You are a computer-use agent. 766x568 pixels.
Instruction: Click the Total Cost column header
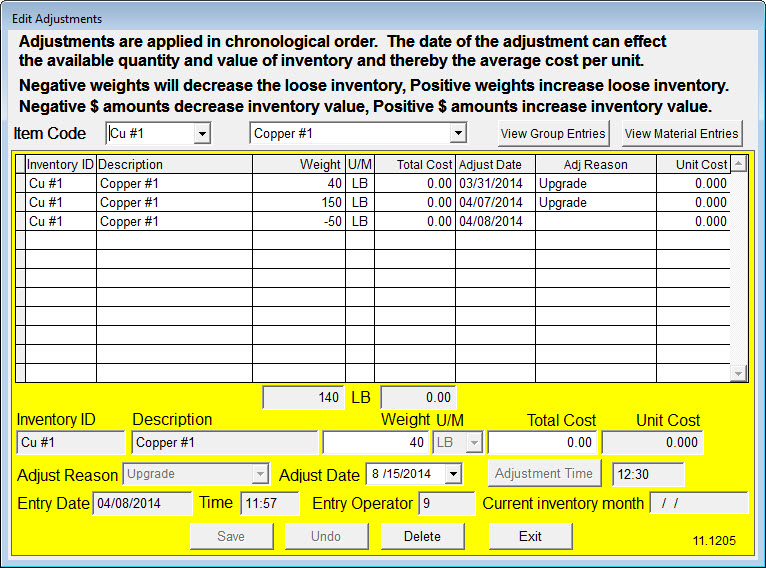point(415,165)
